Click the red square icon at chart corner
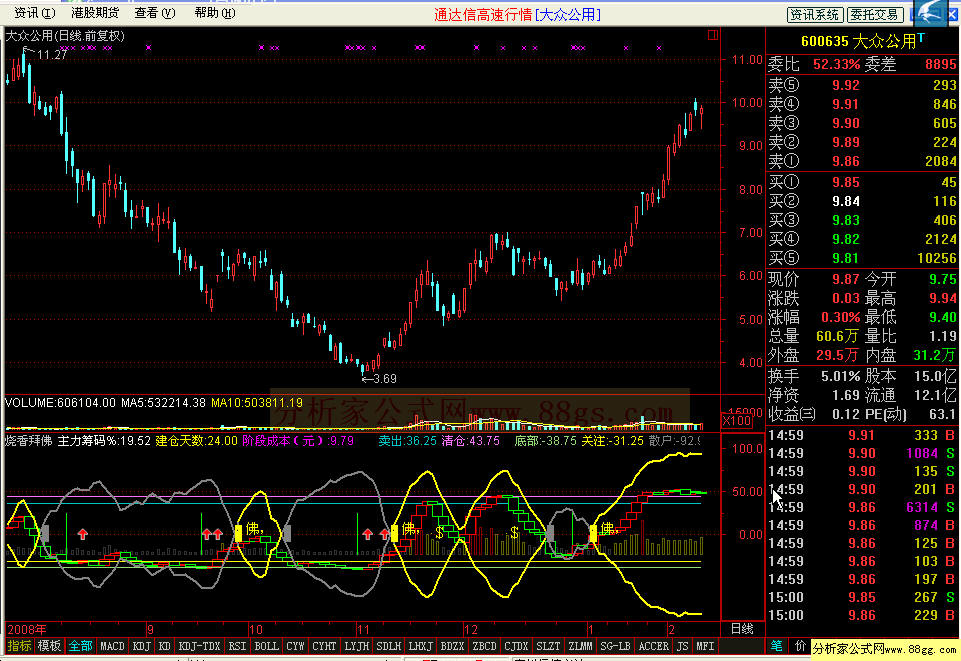 [712, 35]
